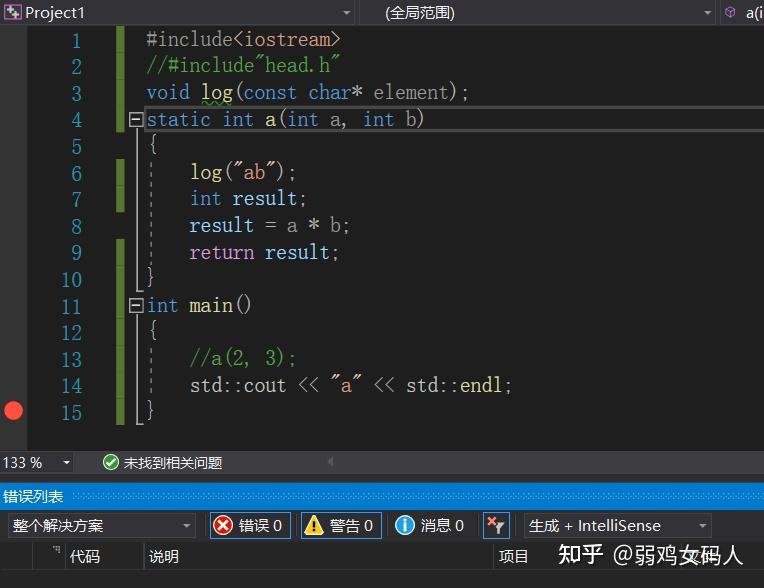Click the Project1 project icon
This screenshot has width=764, height=588.
(13, 12)
